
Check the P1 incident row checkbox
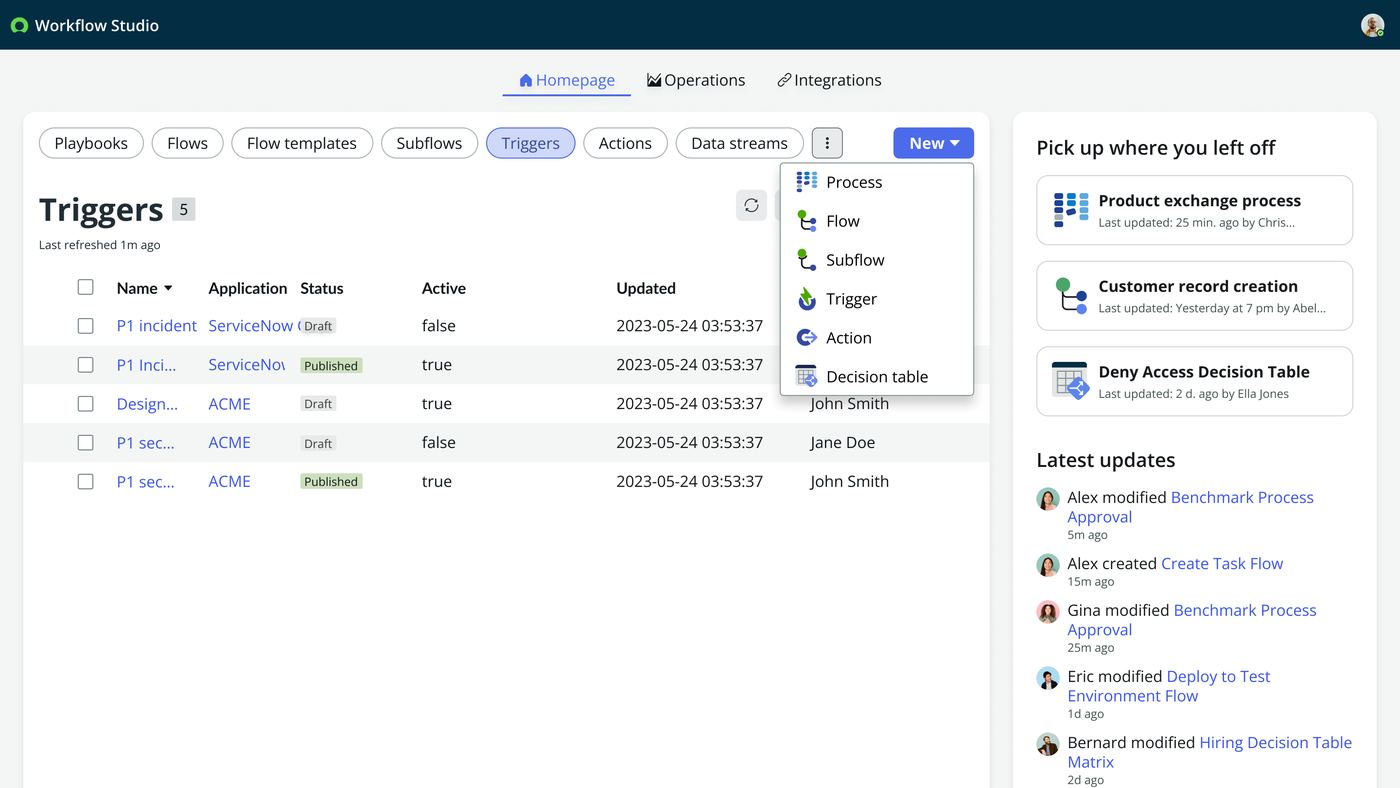coord(85,326)
